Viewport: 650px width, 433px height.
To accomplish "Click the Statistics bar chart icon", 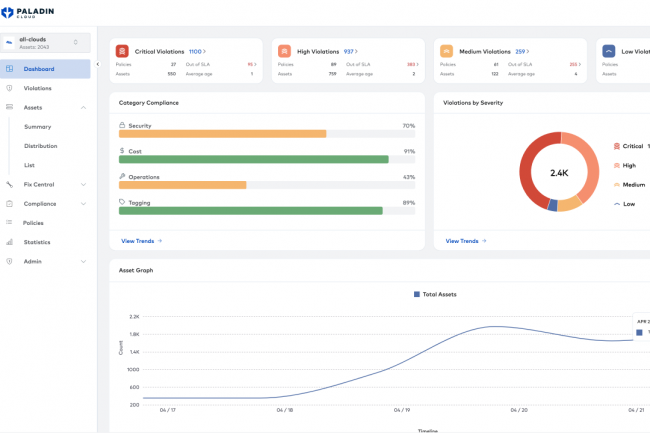I will (x=9, y=242).
